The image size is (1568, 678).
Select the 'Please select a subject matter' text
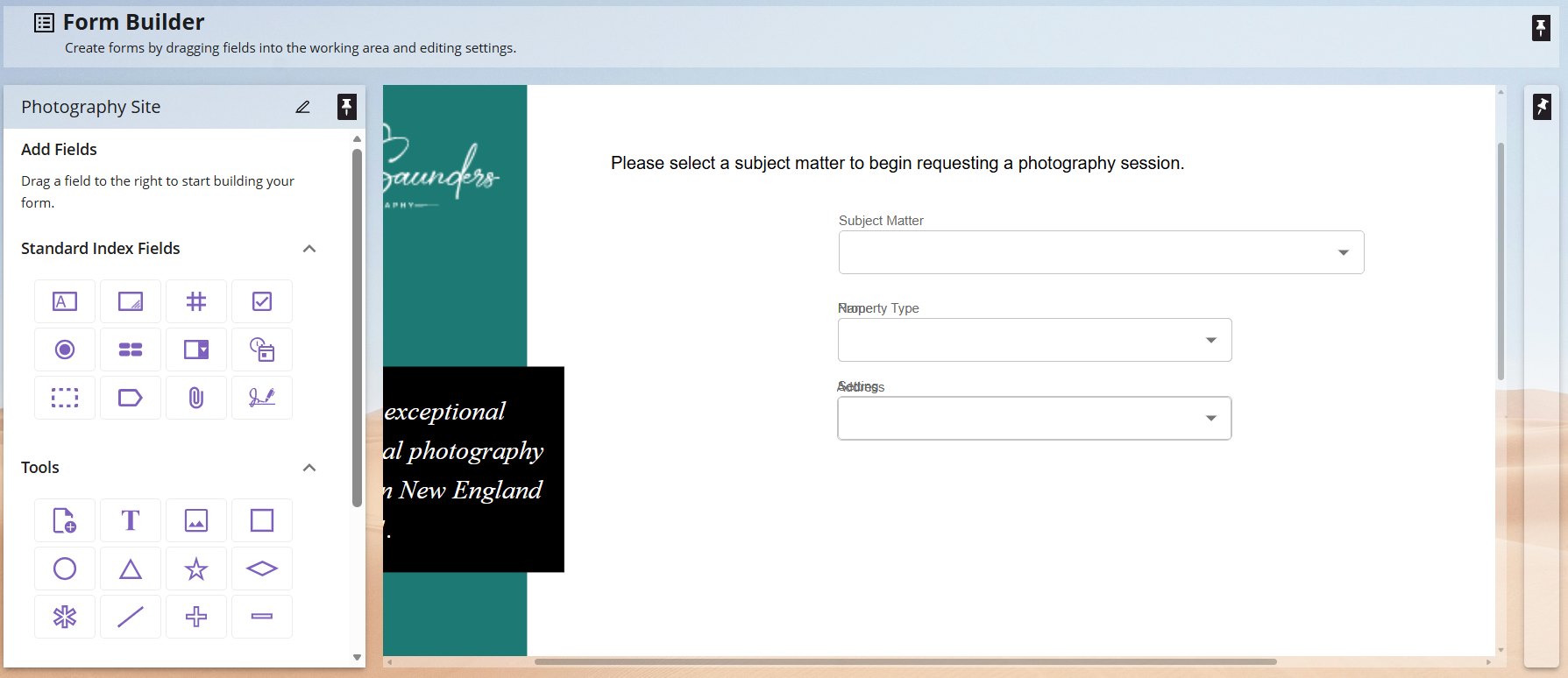coord(898,163)
